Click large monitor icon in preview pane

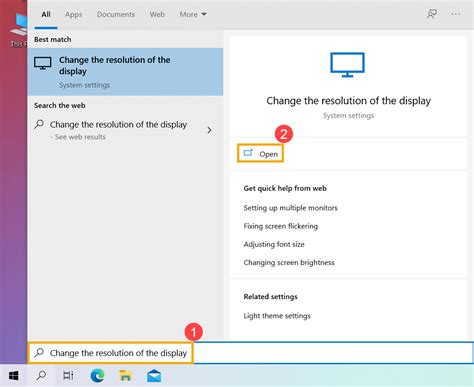point(347,64)
